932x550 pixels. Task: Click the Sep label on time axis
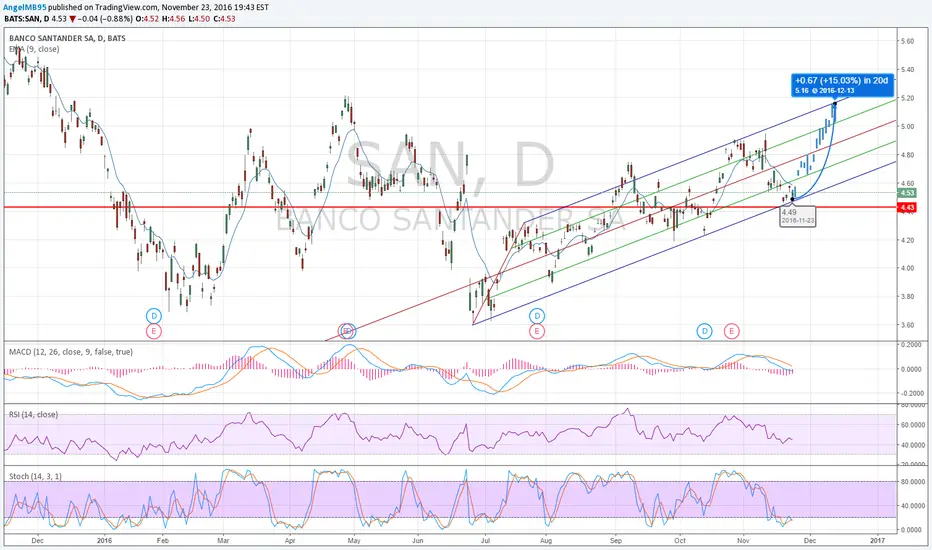click(x=615, y=540)
